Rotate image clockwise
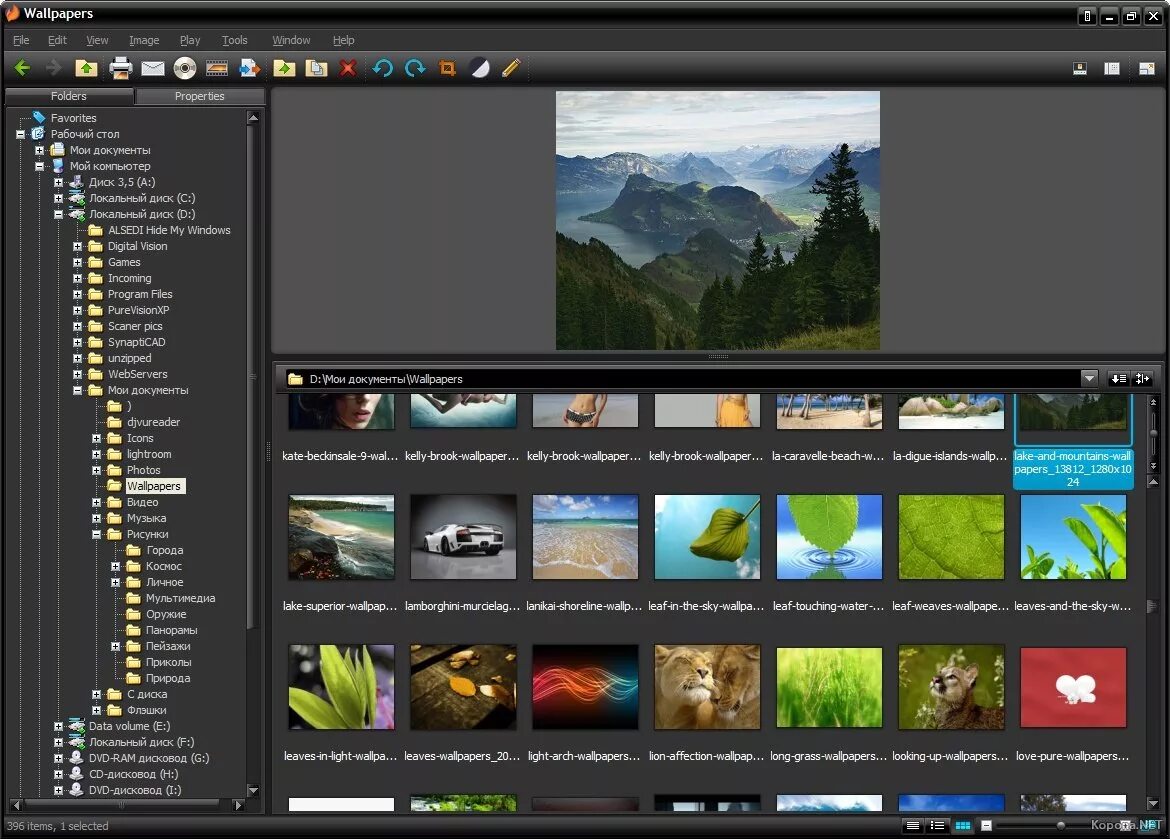This screenshot has height=839, width=1170. [x=415, y=69]
